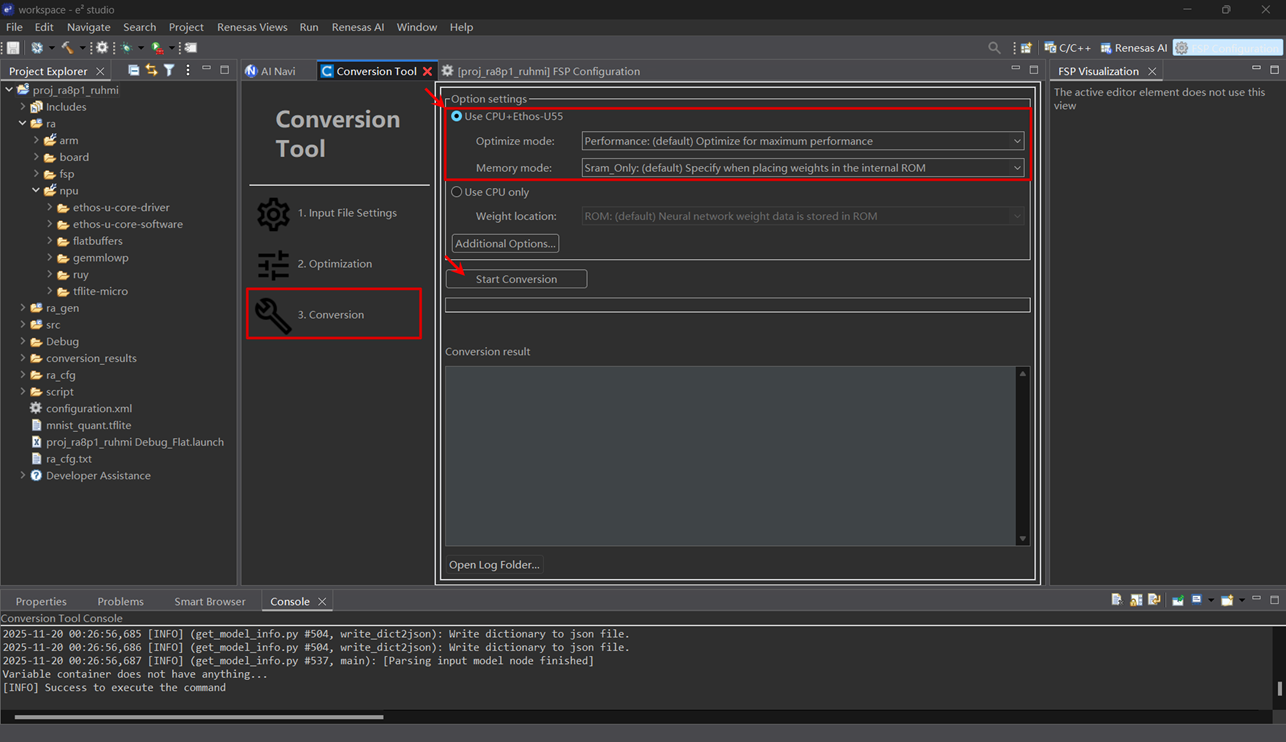Select the FSP Configuration perspective button

click(1227, 48)
